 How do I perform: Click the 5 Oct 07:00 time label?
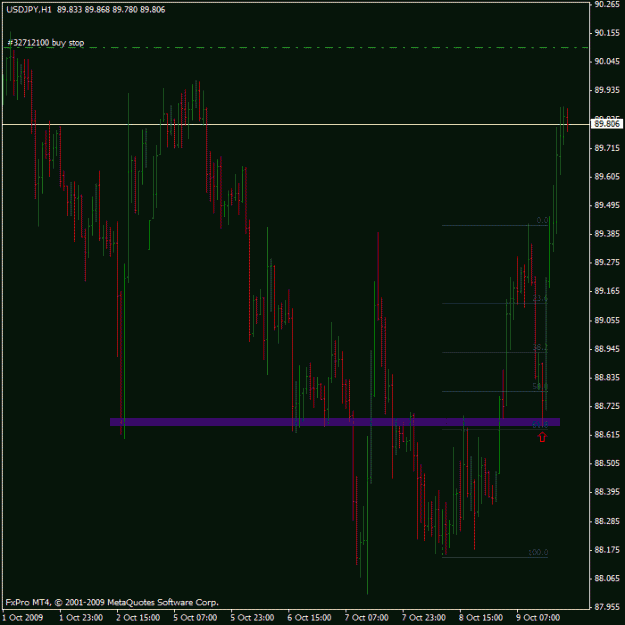point(195,617)
